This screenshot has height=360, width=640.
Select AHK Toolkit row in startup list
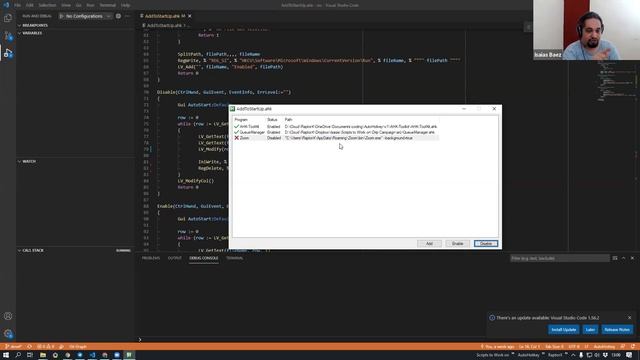pos(336,127)
